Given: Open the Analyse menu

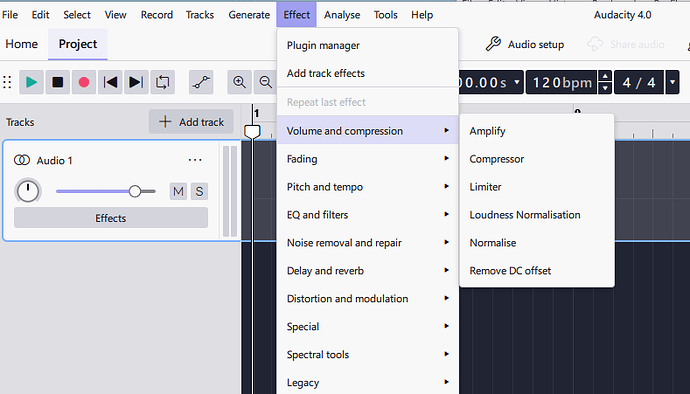Looking at the screenshot, I should click(342, 15).
